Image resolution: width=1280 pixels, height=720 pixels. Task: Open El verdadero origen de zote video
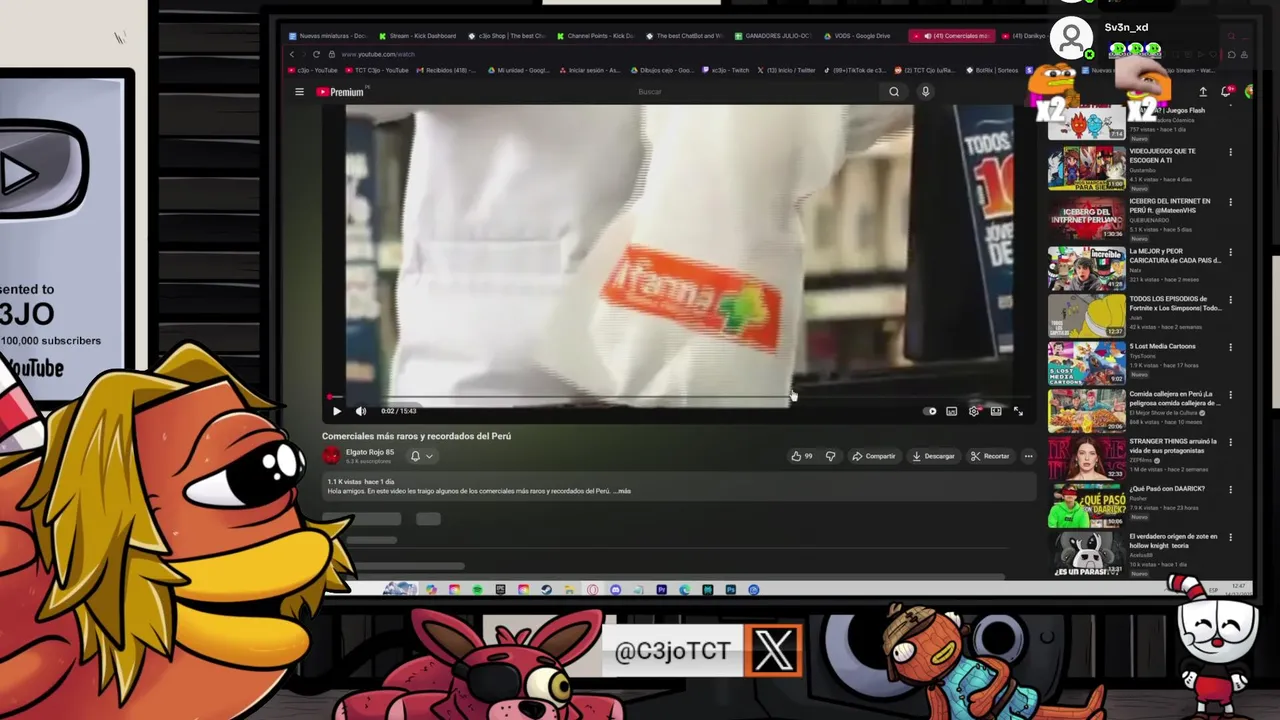tap(1086, 553)
